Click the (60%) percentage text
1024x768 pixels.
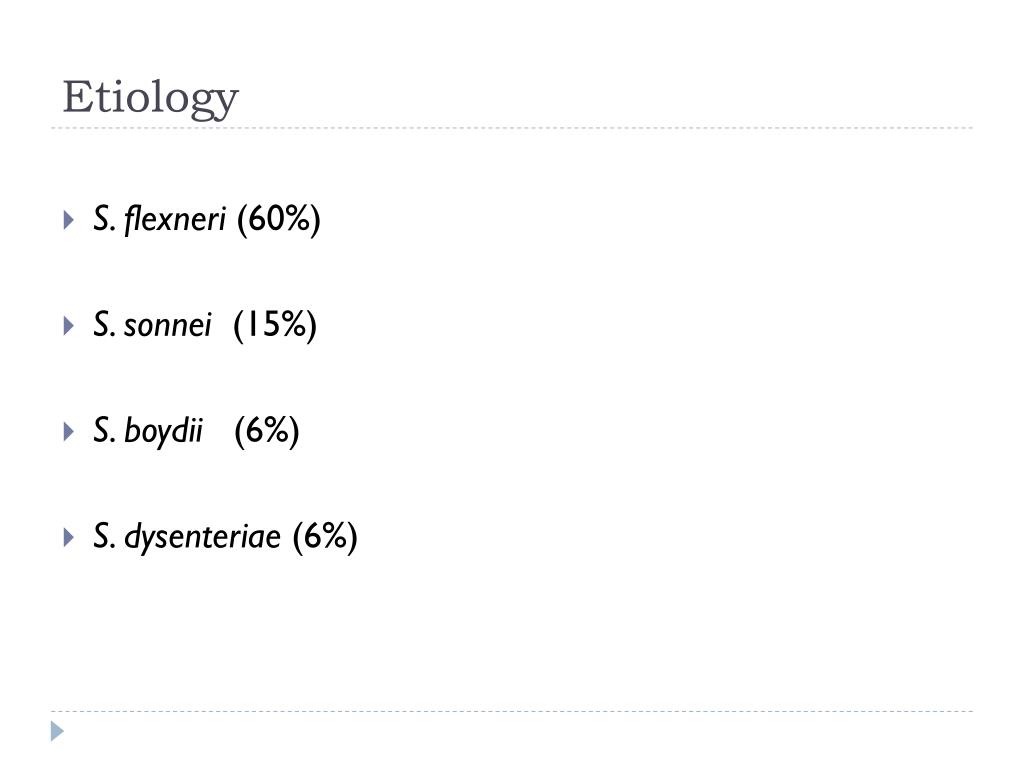[279, 219]
